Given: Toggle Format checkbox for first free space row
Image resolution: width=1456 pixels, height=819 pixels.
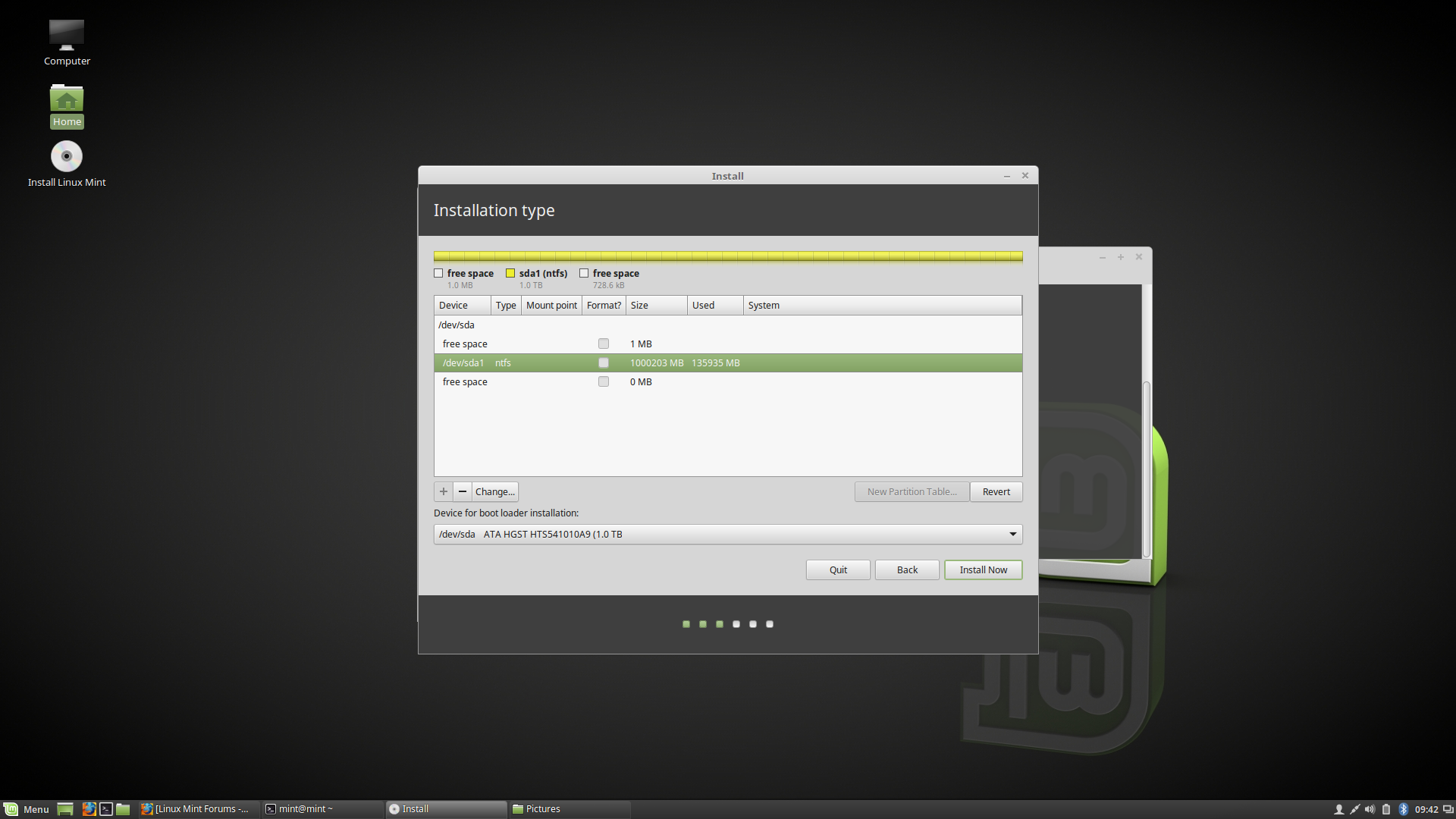Looking at the screenshot, I should point(604,344).
